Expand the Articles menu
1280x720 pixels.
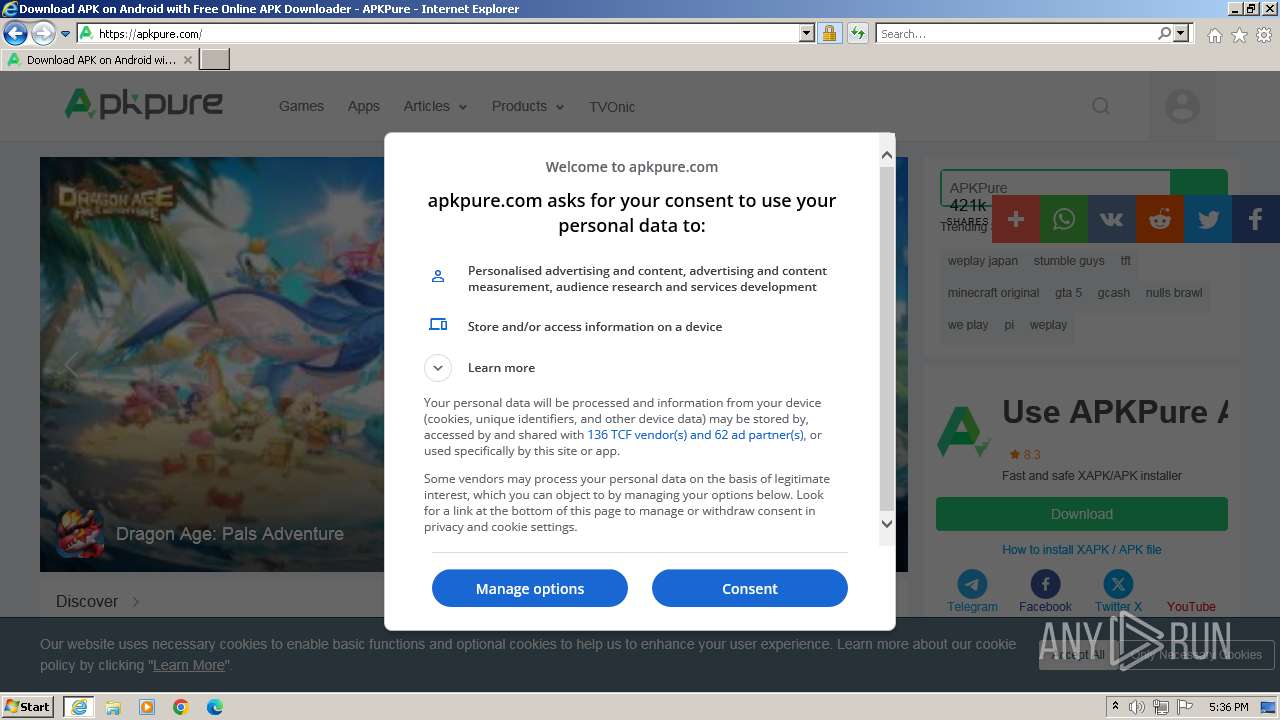pyautogui.click(x=435, y=106)
